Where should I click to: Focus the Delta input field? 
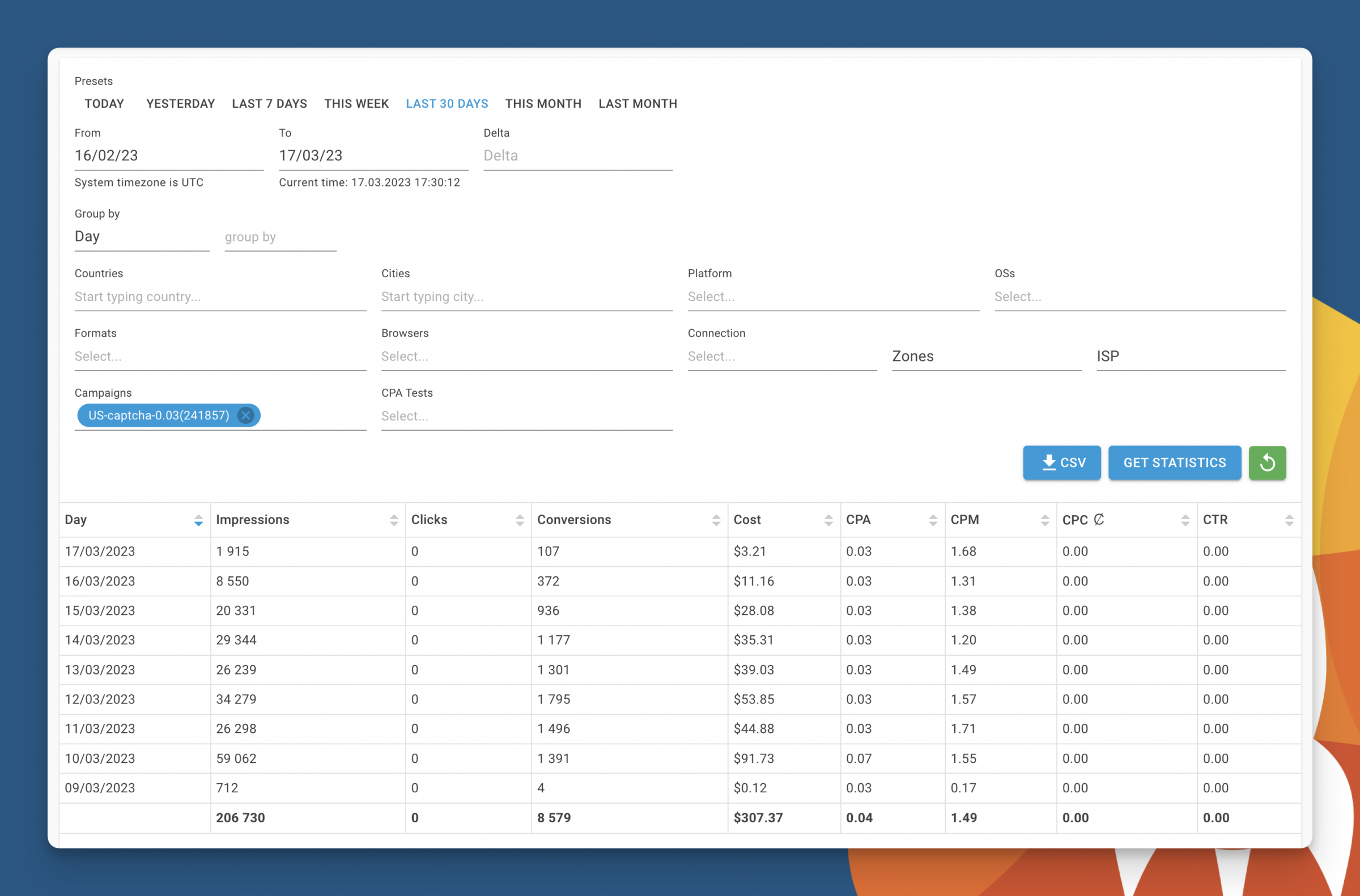(577, 155)
